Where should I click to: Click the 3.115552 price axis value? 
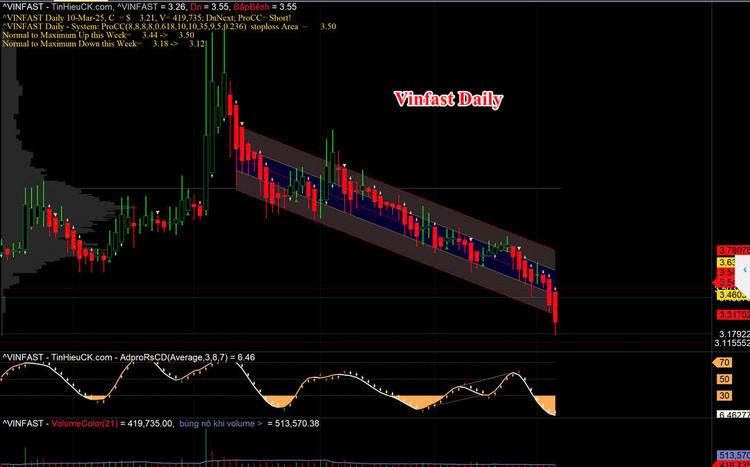click(732, 343)
